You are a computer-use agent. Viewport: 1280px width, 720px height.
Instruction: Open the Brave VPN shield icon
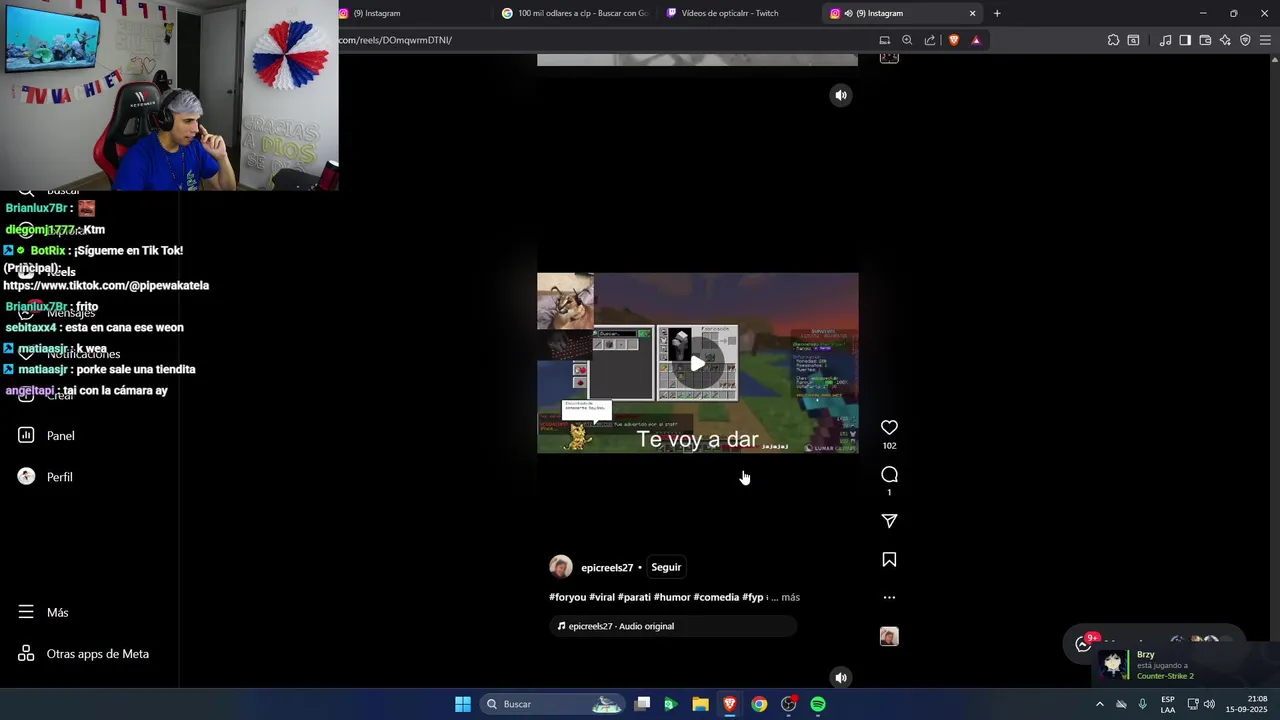pyautogui.click(x=1245, y=40)
